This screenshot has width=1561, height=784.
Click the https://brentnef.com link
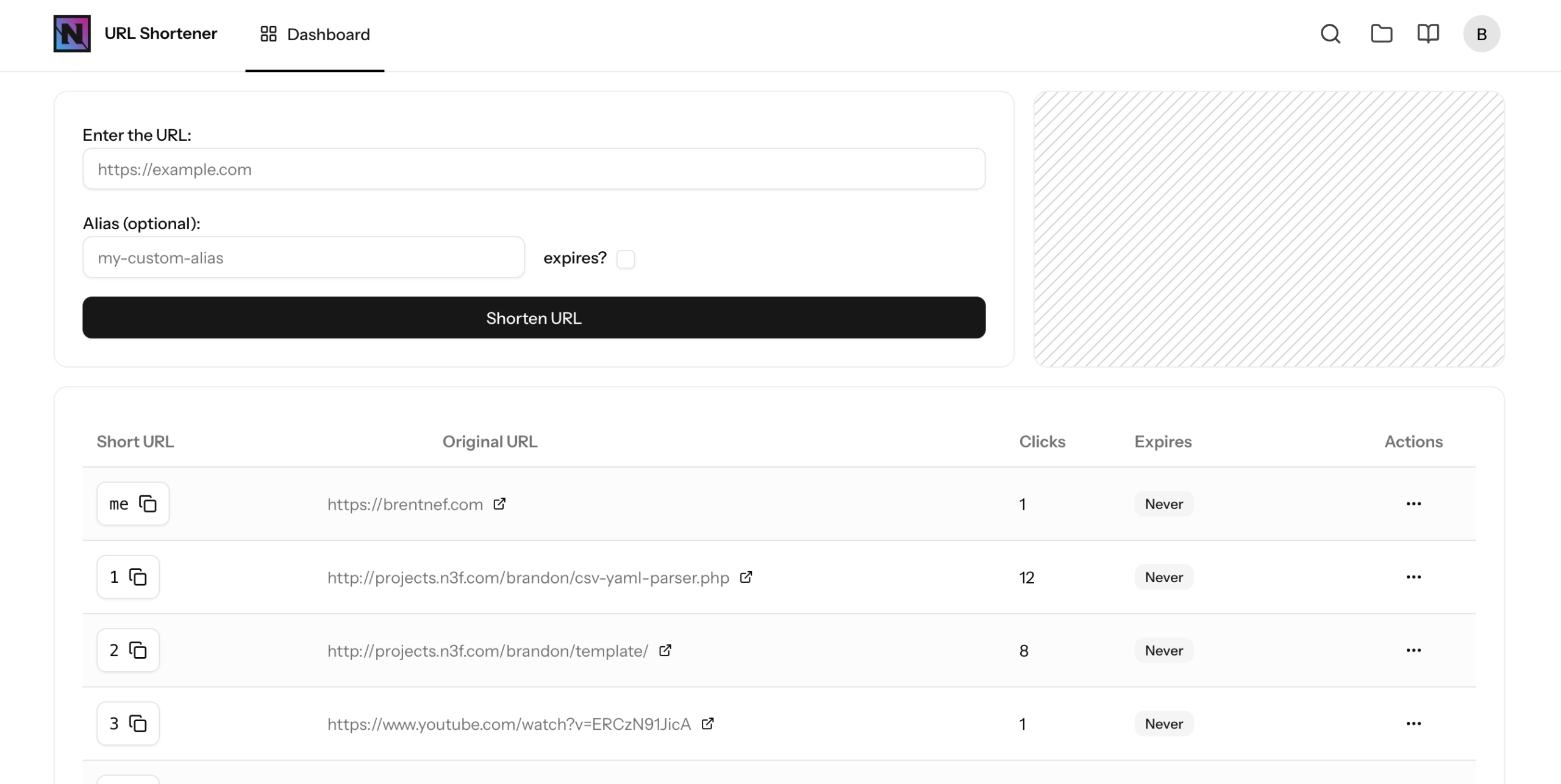pyautogui.click(x=404, y=504)
